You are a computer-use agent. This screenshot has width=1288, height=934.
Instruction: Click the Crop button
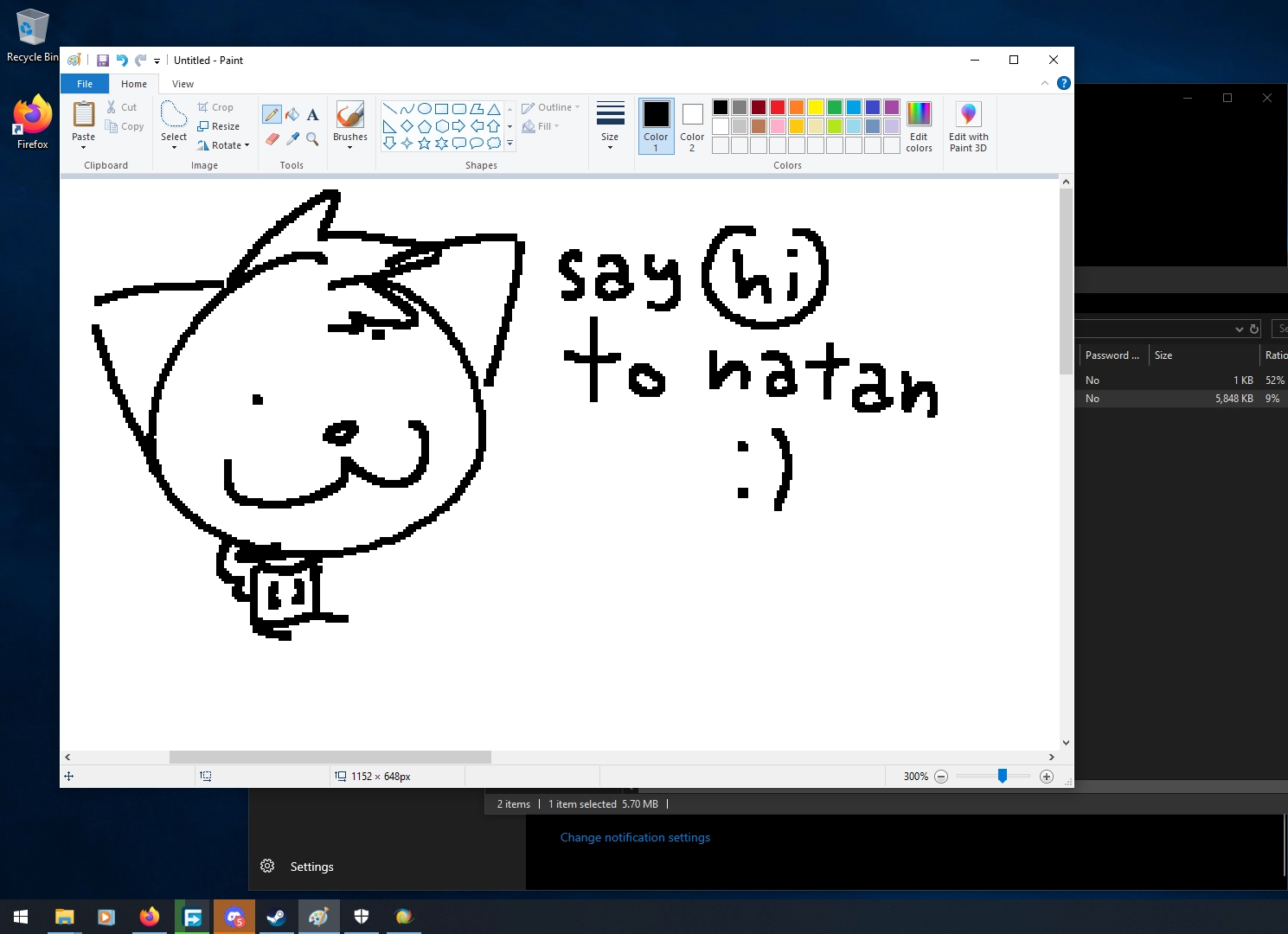pyautogui.click(x=216, y=107)
